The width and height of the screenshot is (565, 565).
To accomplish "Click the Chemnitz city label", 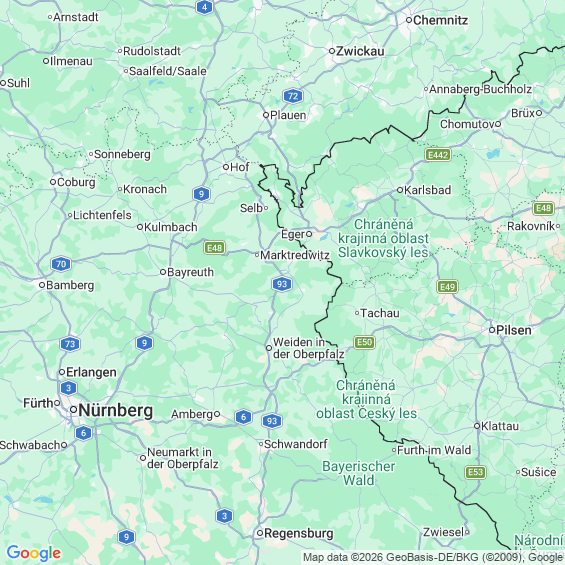I will (x=440, y=20).
